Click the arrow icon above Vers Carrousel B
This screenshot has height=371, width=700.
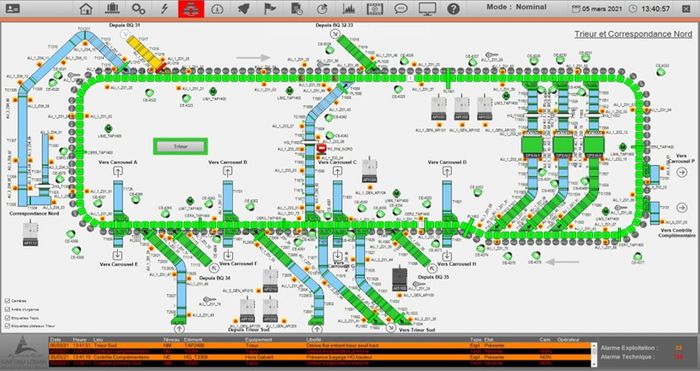(228, 171)
